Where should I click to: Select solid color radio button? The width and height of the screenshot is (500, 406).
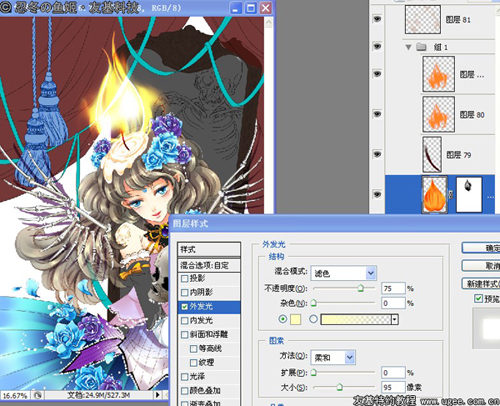click(x=283, y=319)
